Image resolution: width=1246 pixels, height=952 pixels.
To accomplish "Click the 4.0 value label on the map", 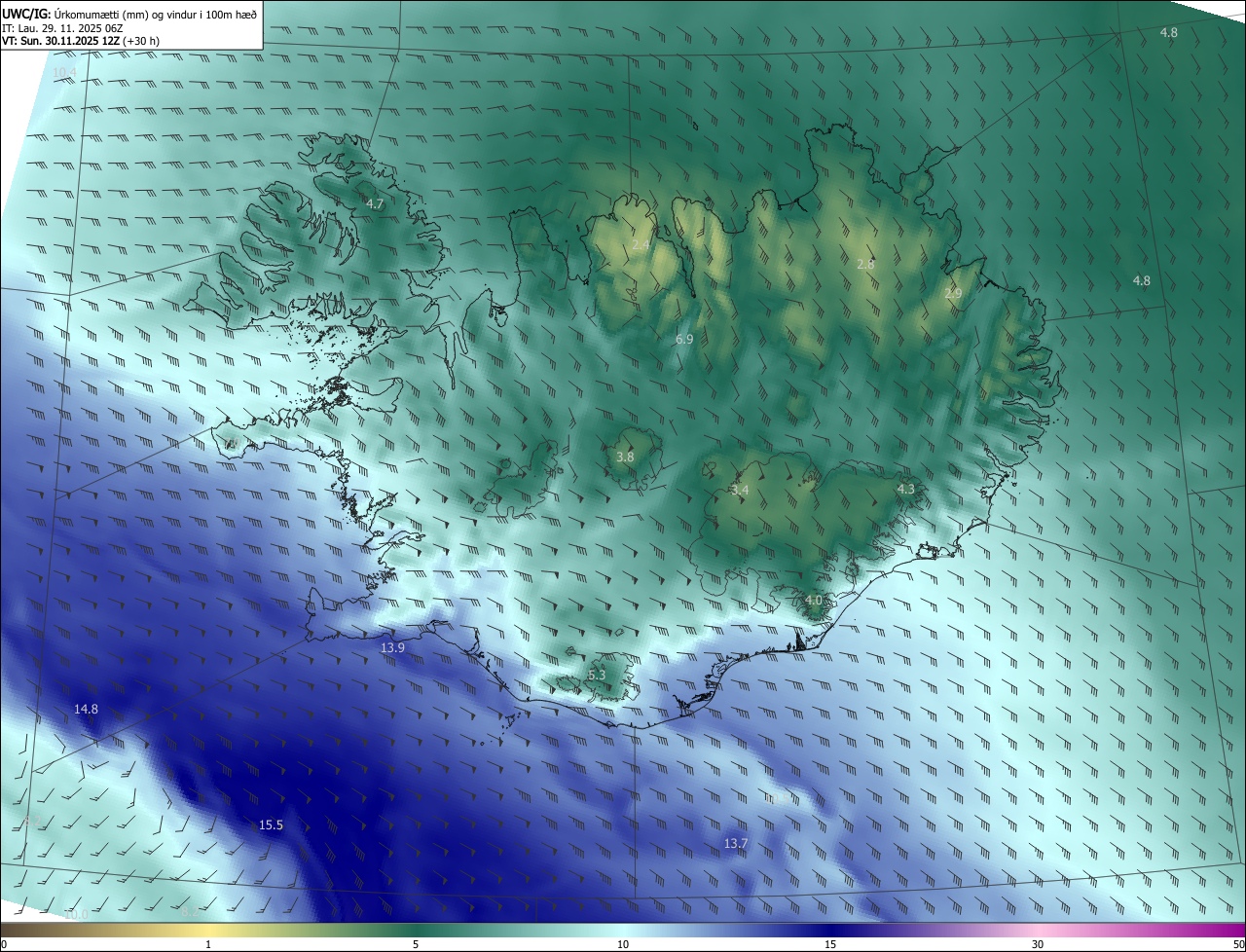I will (814, 601).
